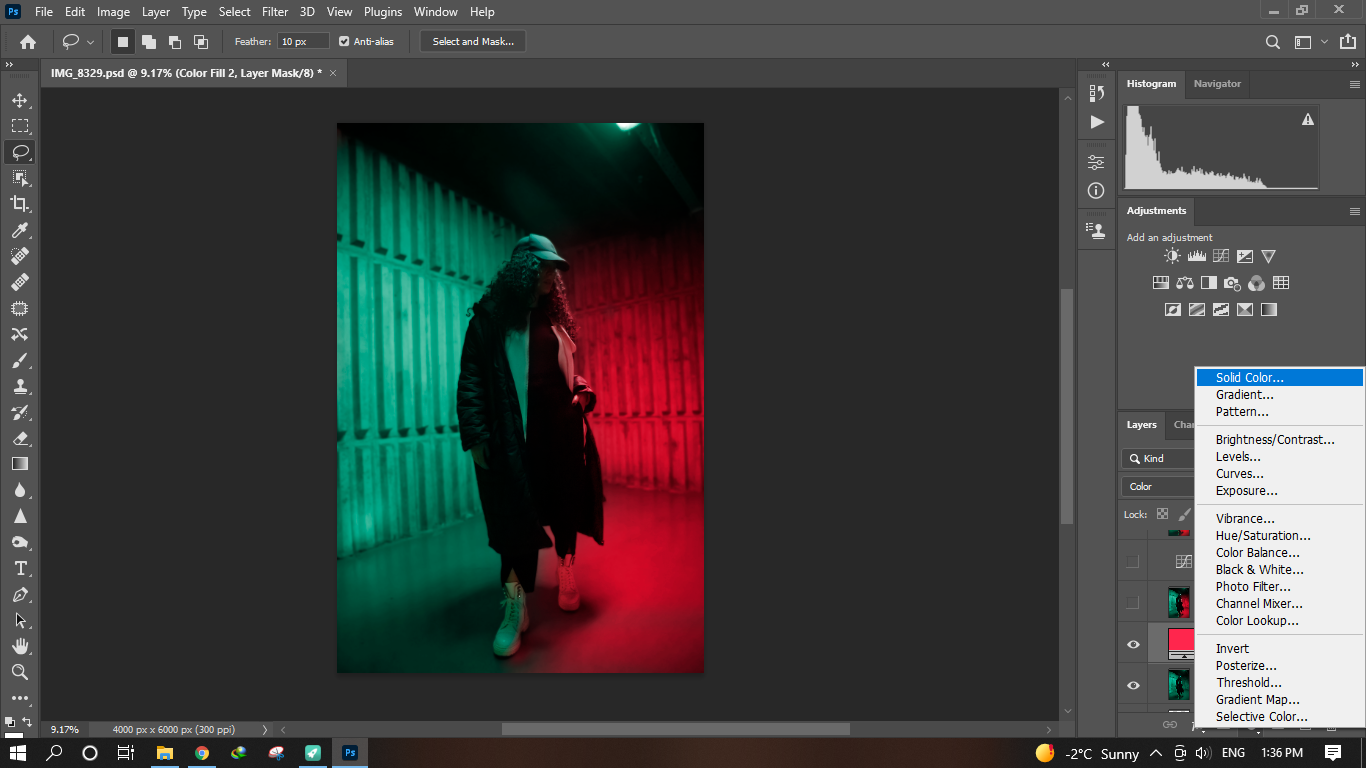Select the Move tool
The width and height of the screenshot is (1366, 768).
click(x=20, y=100)
